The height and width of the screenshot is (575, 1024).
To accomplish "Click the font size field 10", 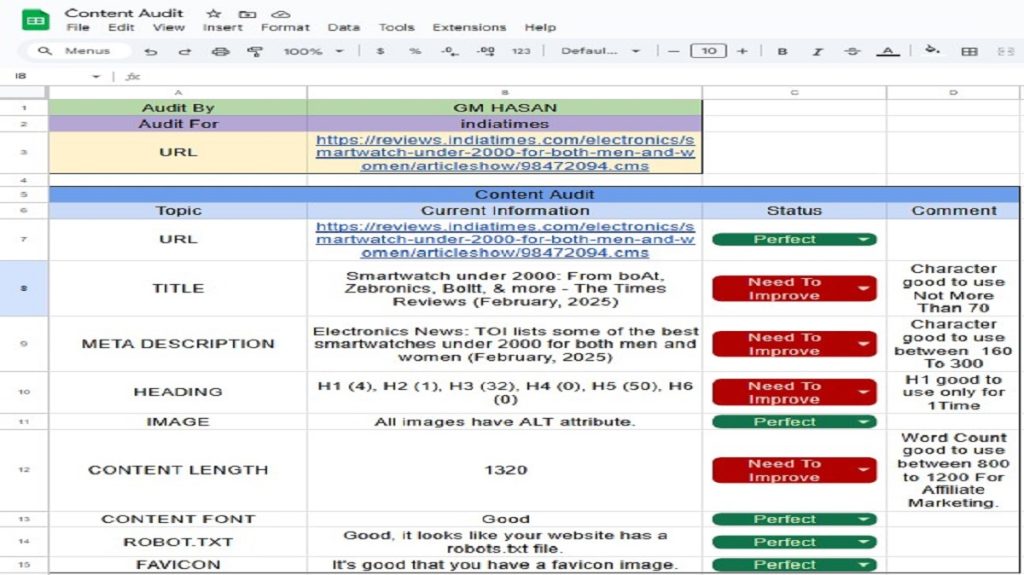I will 708,51.
